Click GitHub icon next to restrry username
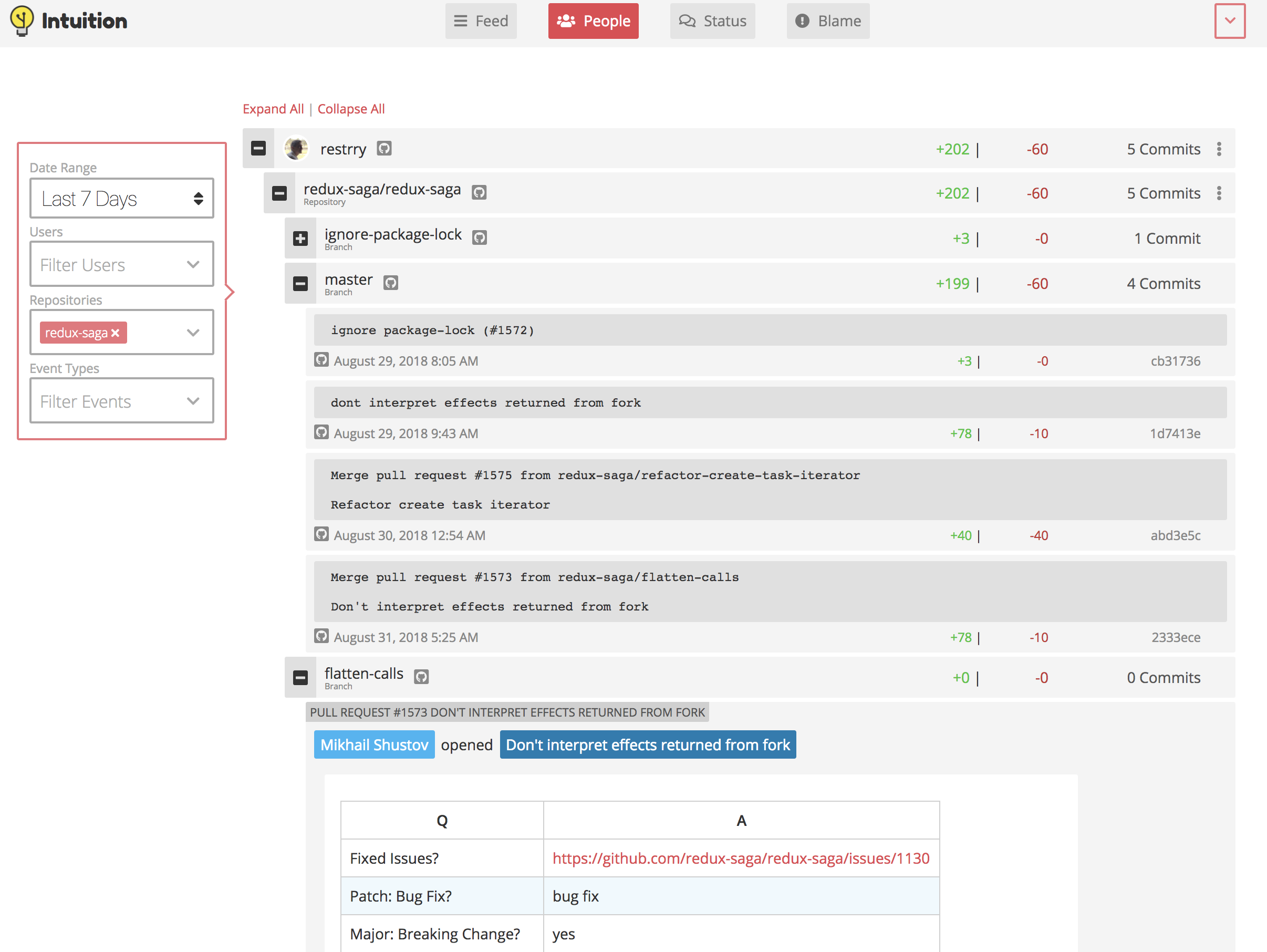 click(384, 149)
